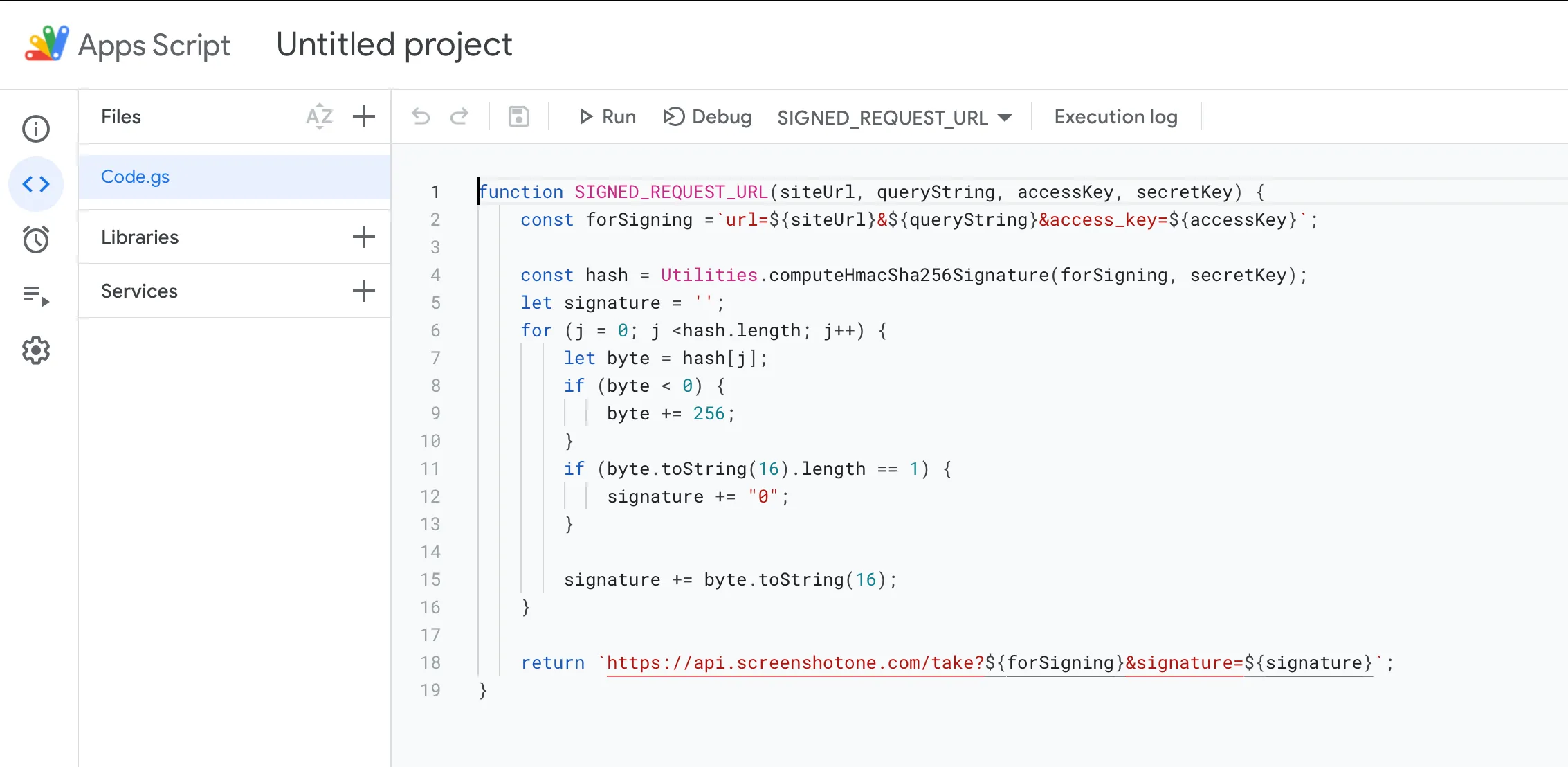
Task: Select the Code.gs file tab
Action: coord(136,176)
